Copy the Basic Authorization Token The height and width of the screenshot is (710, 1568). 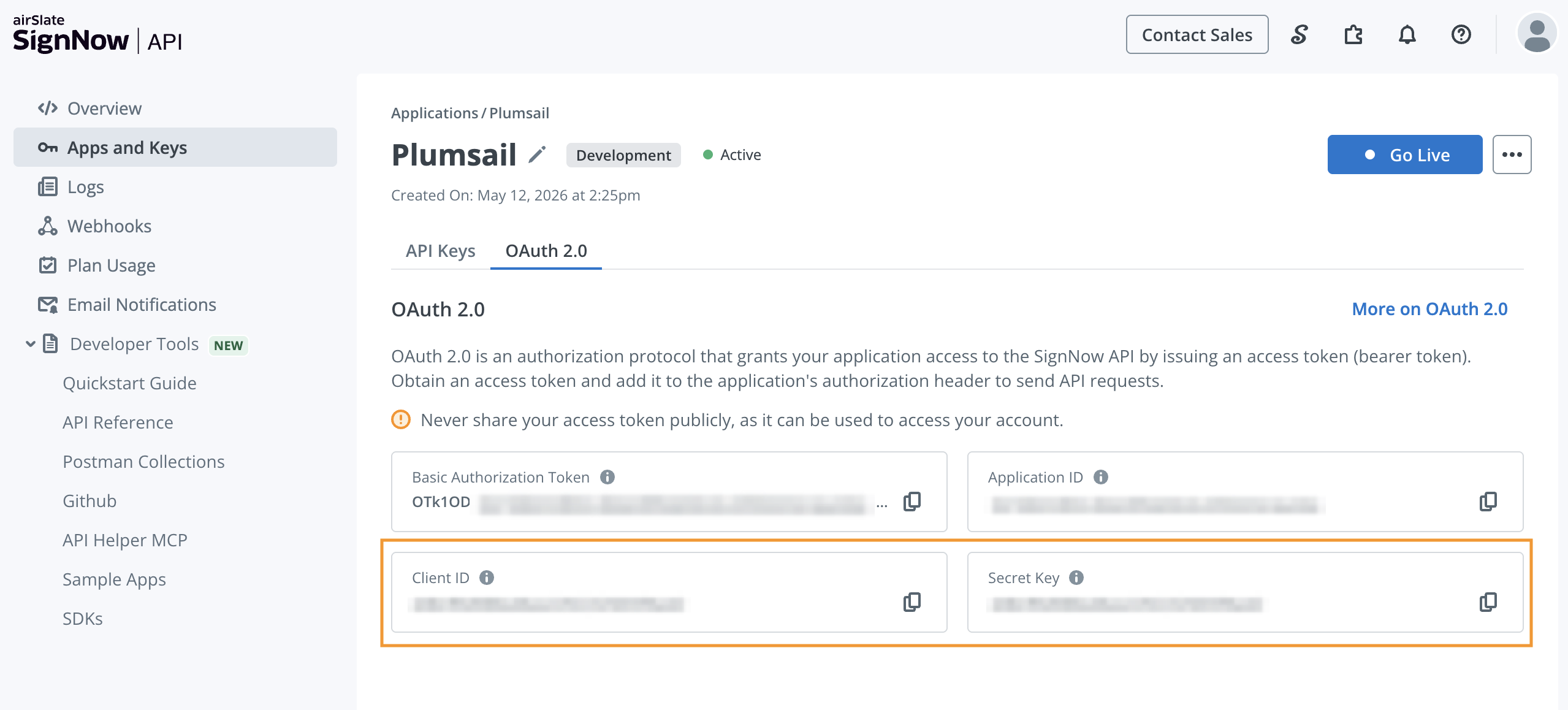[912, 502]
